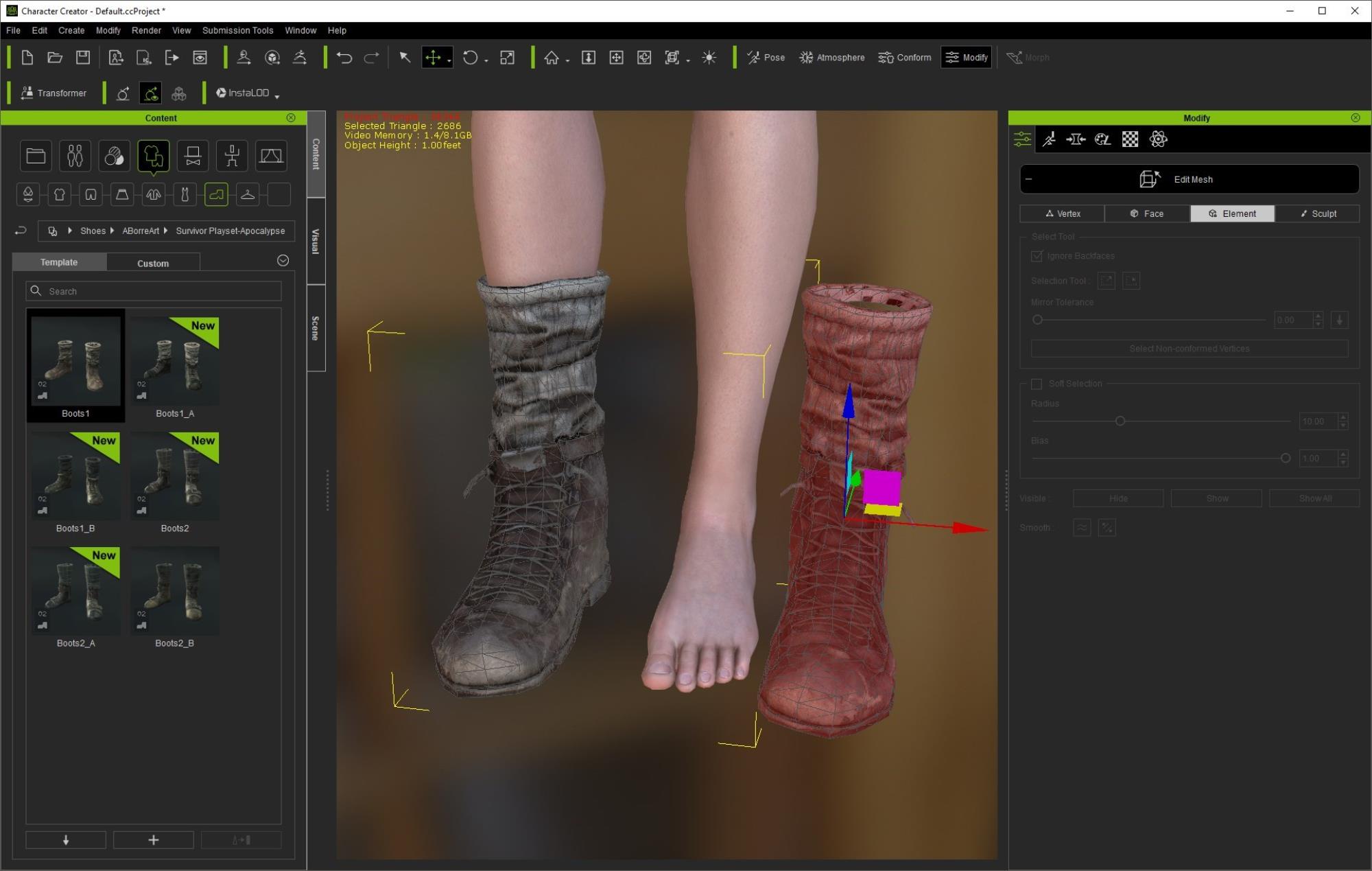Click Shoes in the breadcrumb path
Screen dimensions: 1372x871
point(93,231)
